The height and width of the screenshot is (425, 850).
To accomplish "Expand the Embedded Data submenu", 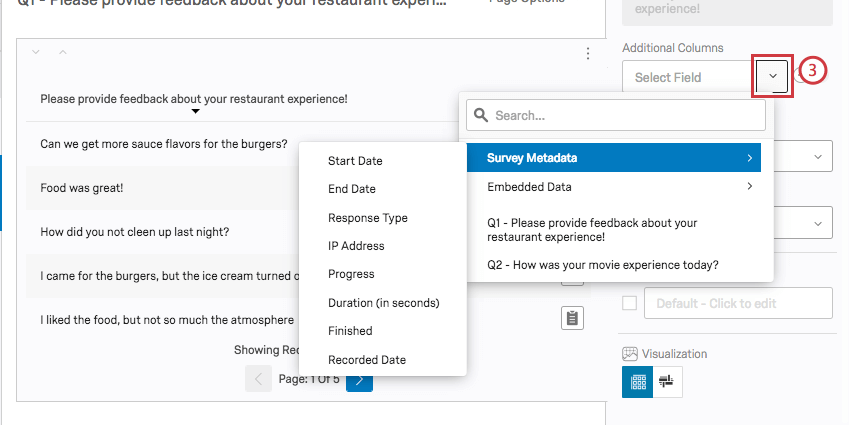I will [x=613, y=186].
